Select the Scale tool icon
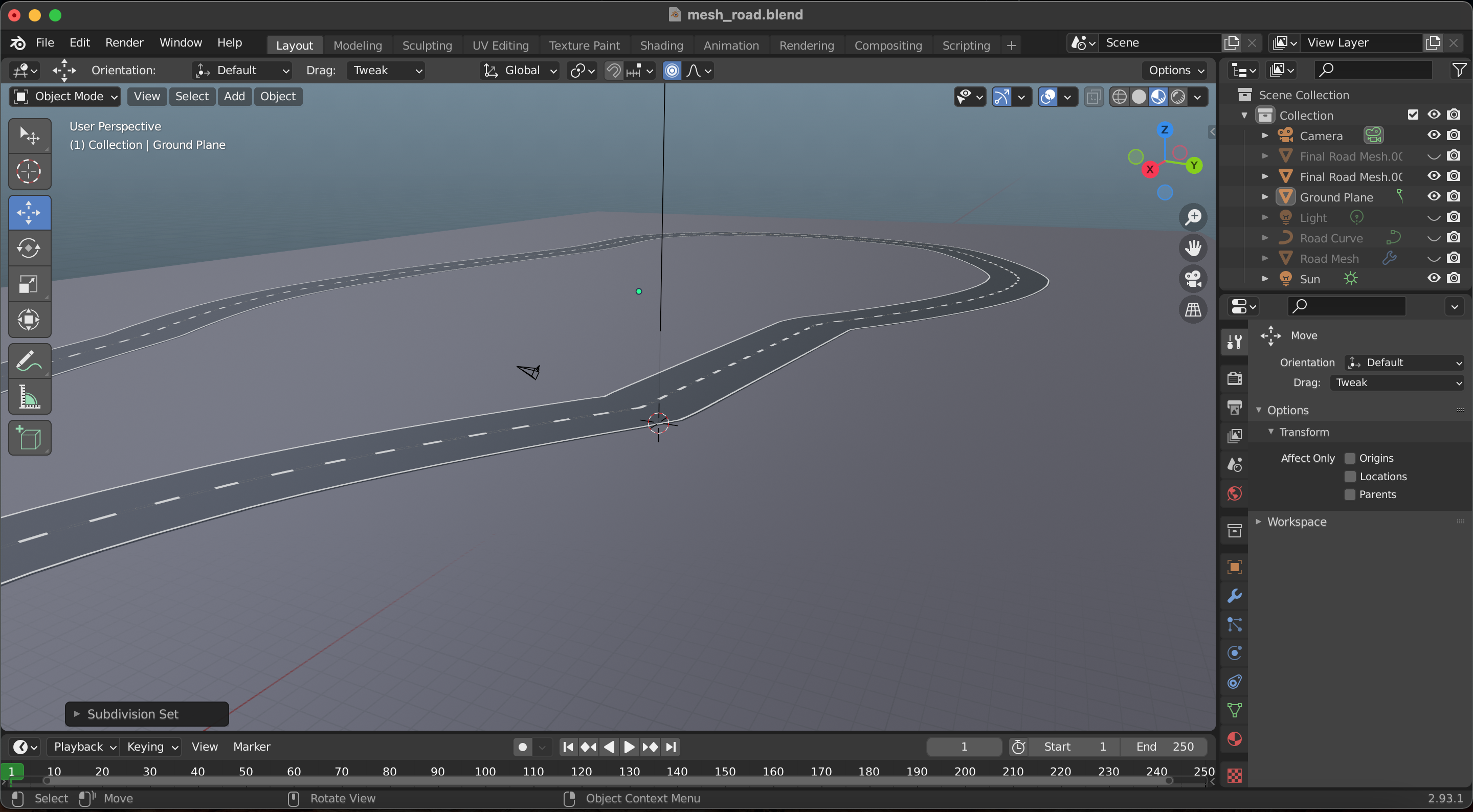1473x812 pixels. tap(29, 284)
